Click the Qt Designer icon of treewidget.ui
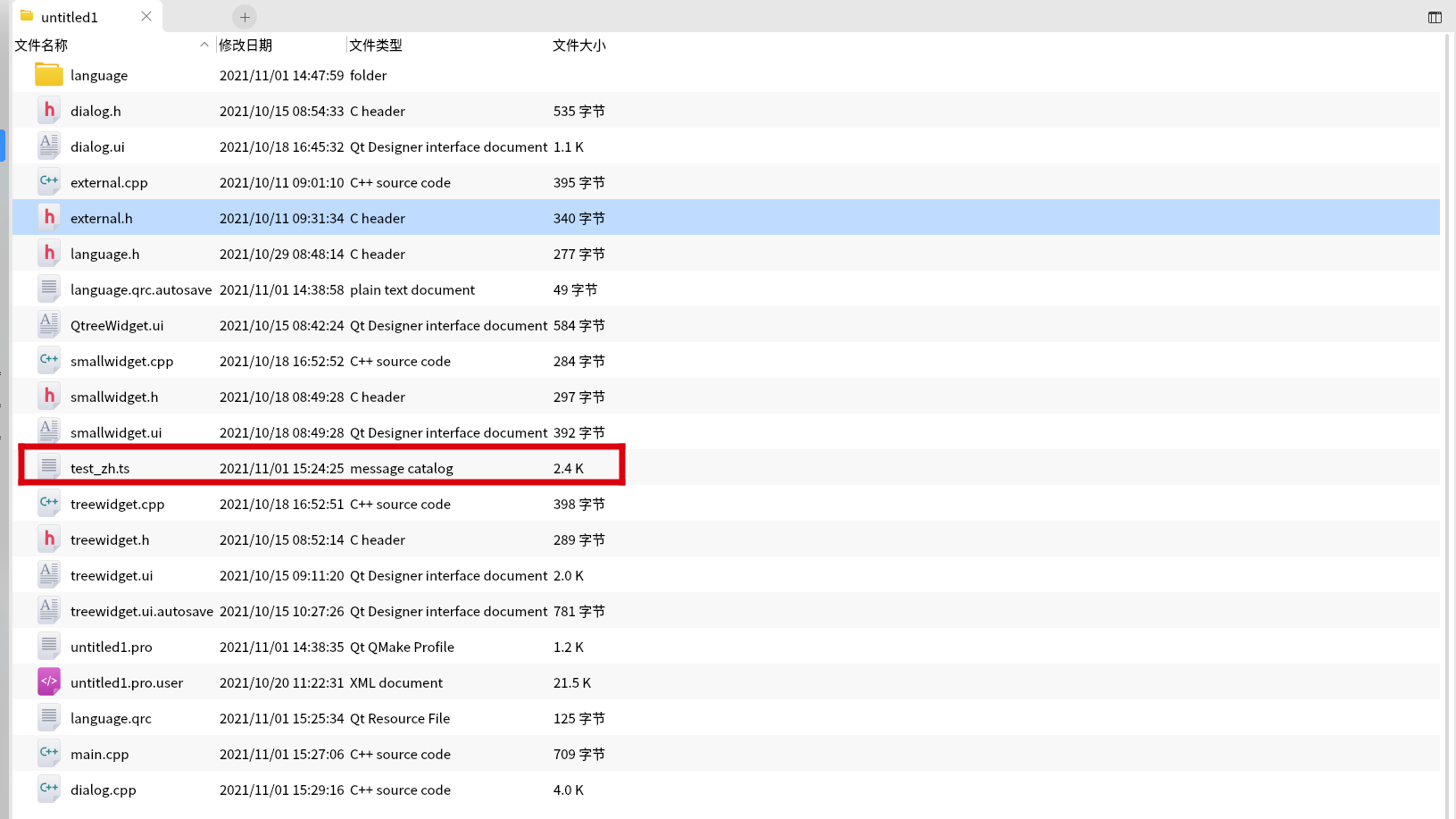The image size is (1456, 819). 48,574
